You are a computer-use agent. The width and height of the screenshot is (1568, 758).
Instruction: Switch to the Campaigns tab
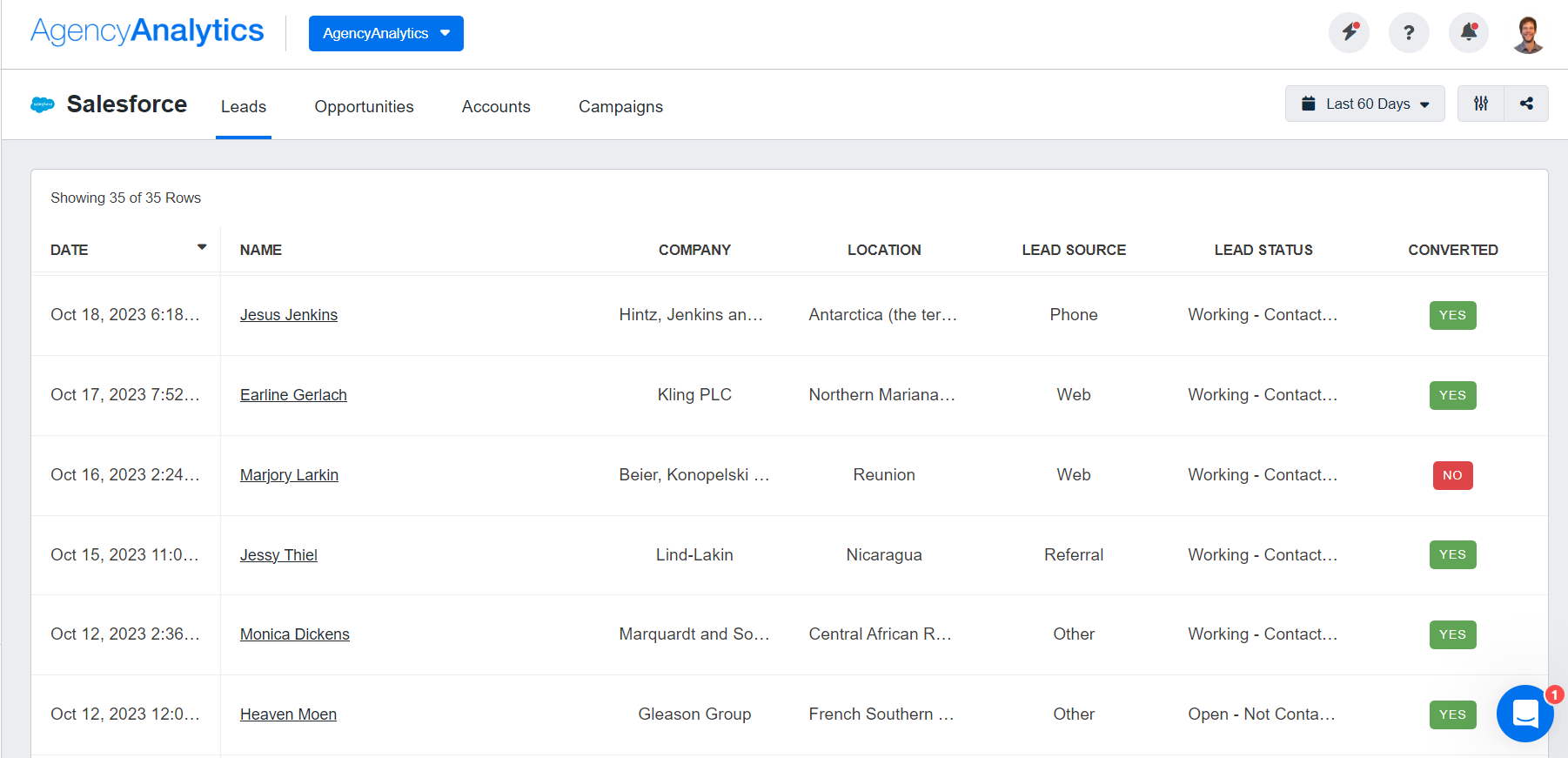tap(620, 106)
